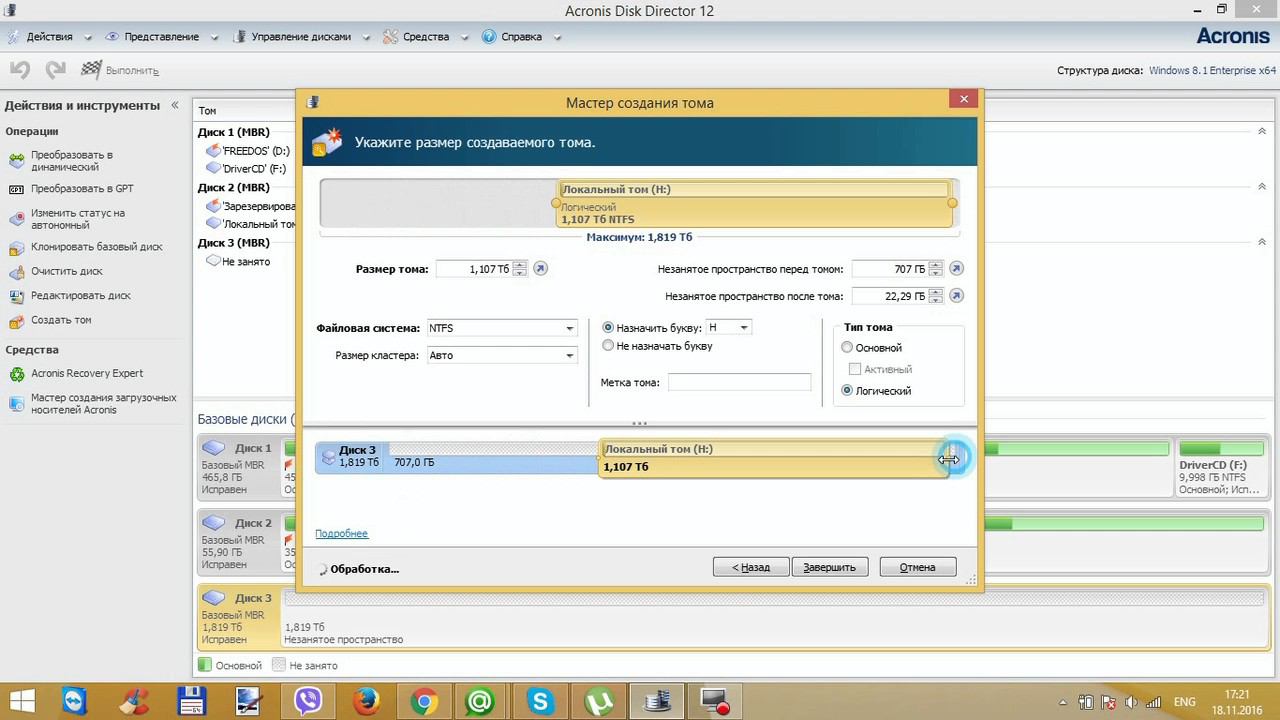The height and width of the screenshot is (720, 1280).
Task: Click the checkered flag Выполнить icon
Action: click(91, 70)
